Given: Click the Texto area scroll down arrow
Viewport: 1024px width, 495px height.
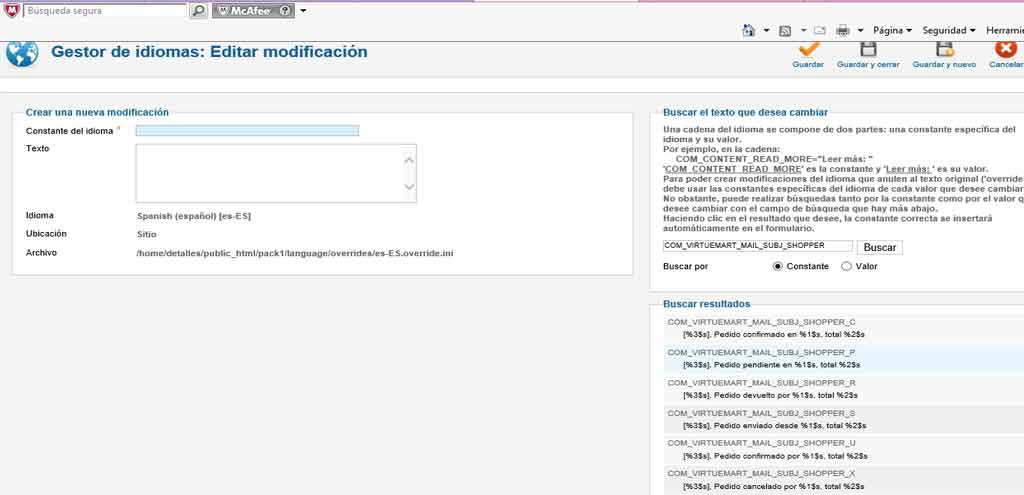Looking at the screenshot, I should coord(409,186).
